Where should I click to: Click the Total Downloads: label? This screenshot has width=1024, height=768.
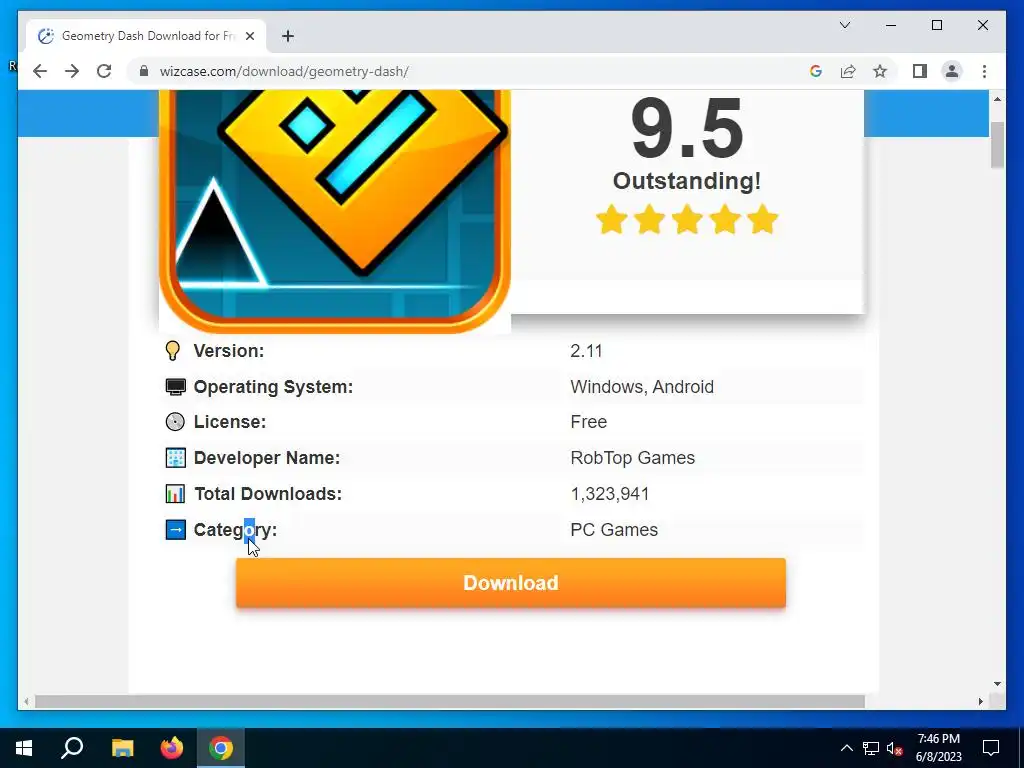268,494
